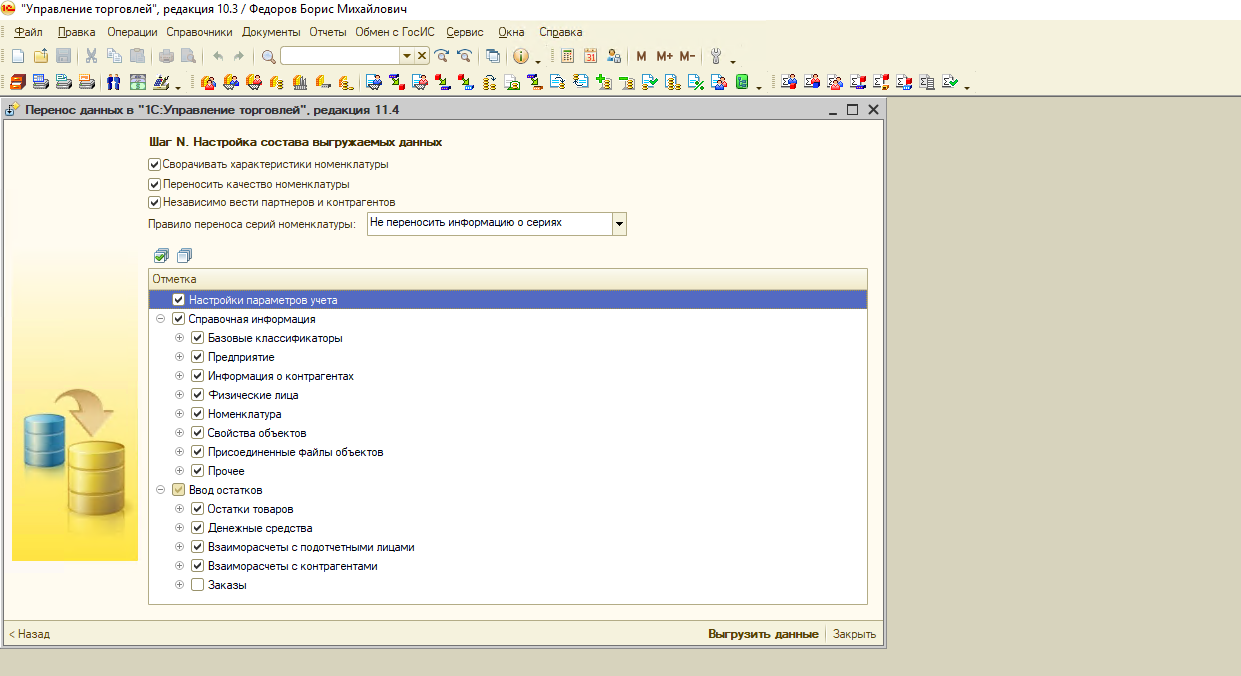Viewport: 1241px width, 676px height.
Task: Toggle 'Ввод остатков' checkbox
Action: click(179, 490)
